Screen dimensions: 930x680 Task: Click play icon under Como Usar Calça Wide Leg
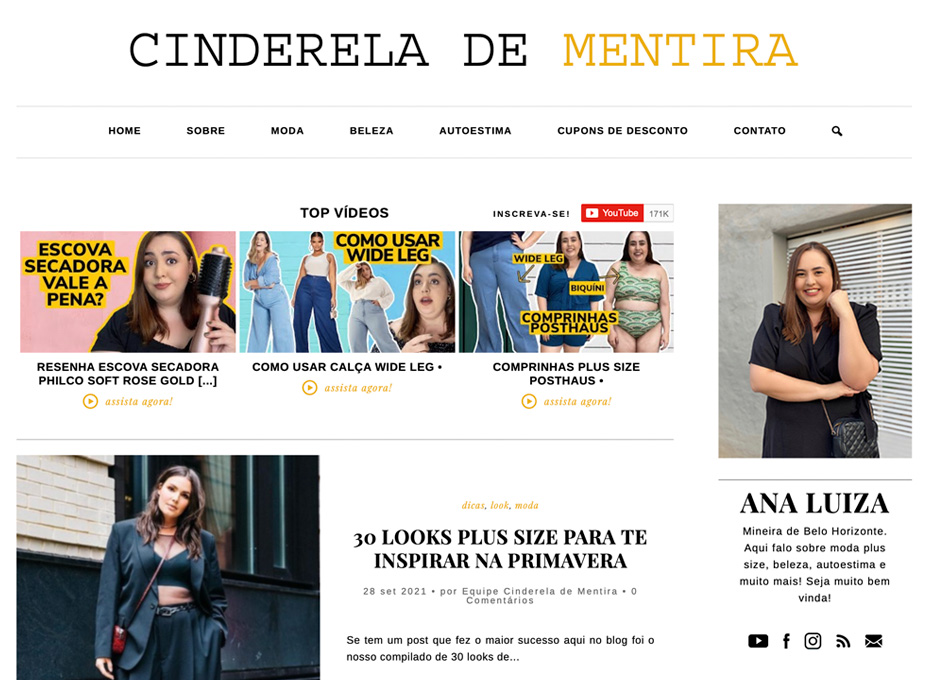click(310, 388)
